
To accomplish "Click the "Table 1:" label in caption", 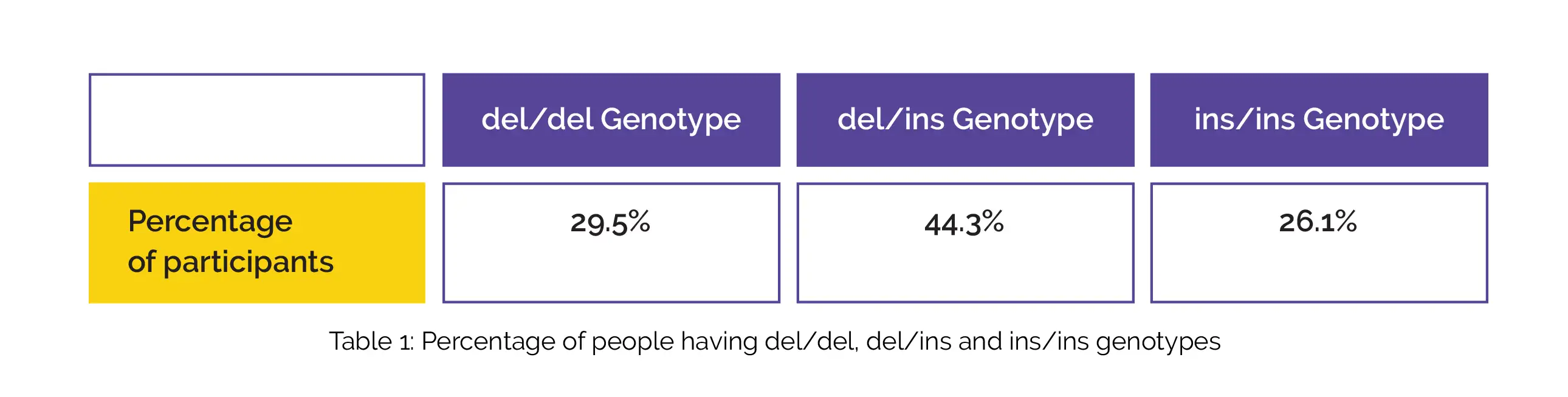I will 371,342.
